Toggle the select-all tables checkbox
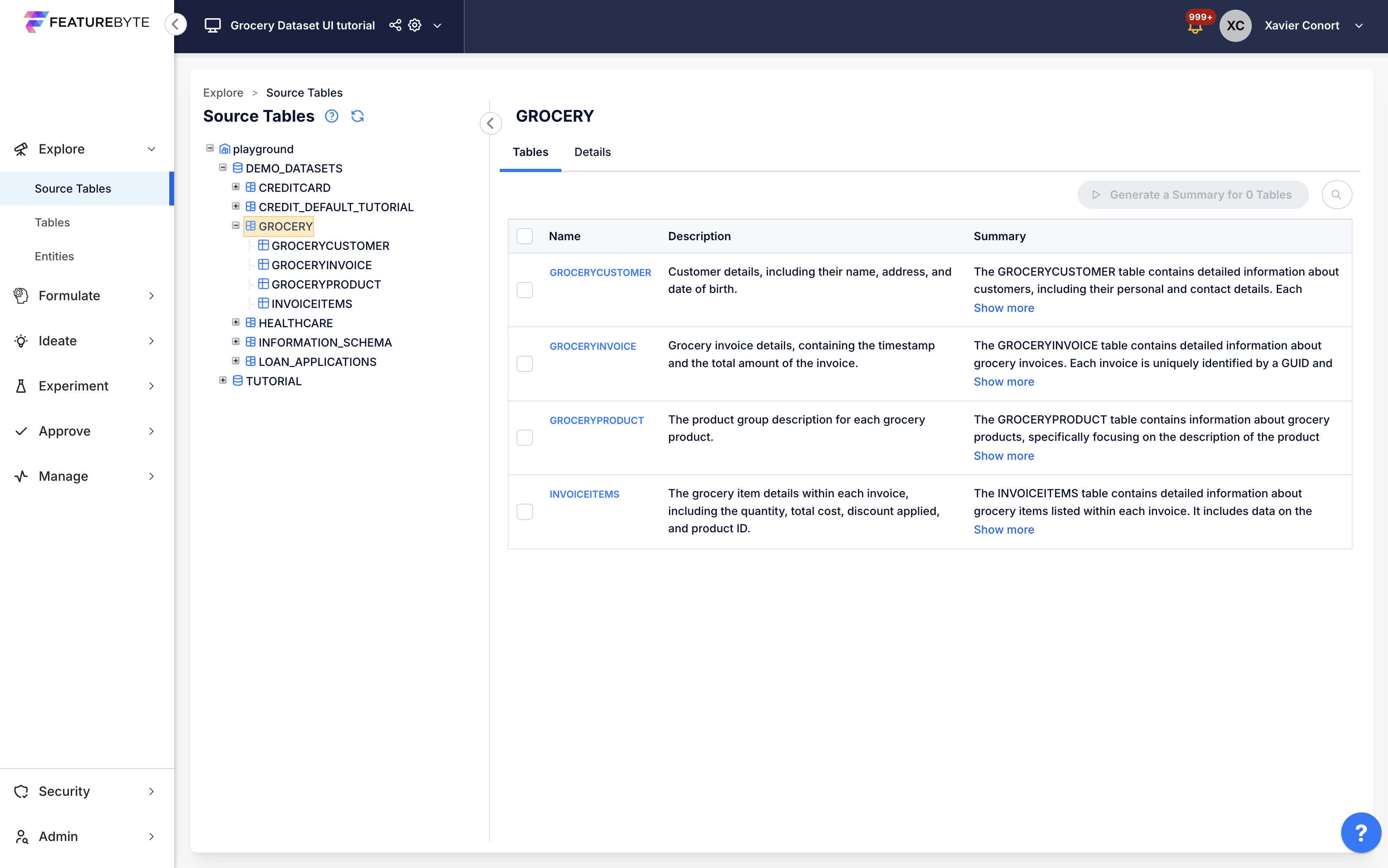Viewport: 1388px width, 868px height. click(524, 236)
